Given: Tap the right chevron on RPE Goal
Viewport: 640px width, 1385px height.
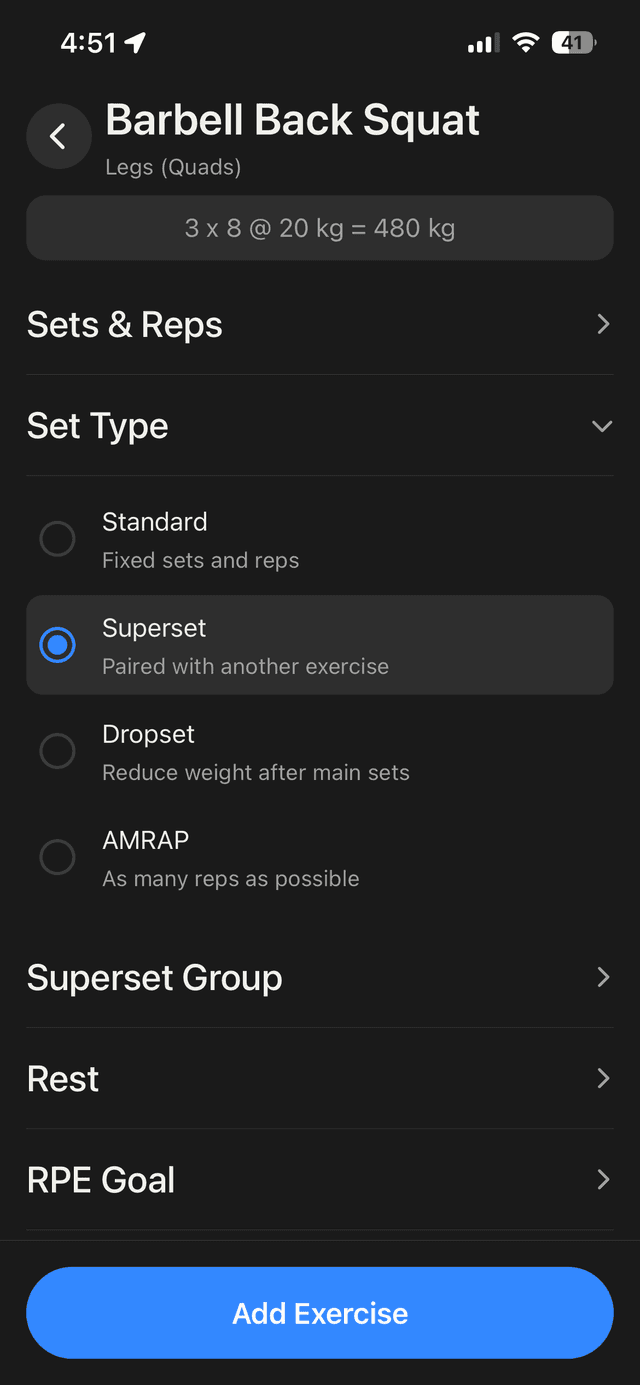Looking at the screenshot, I should point(602,1179).
